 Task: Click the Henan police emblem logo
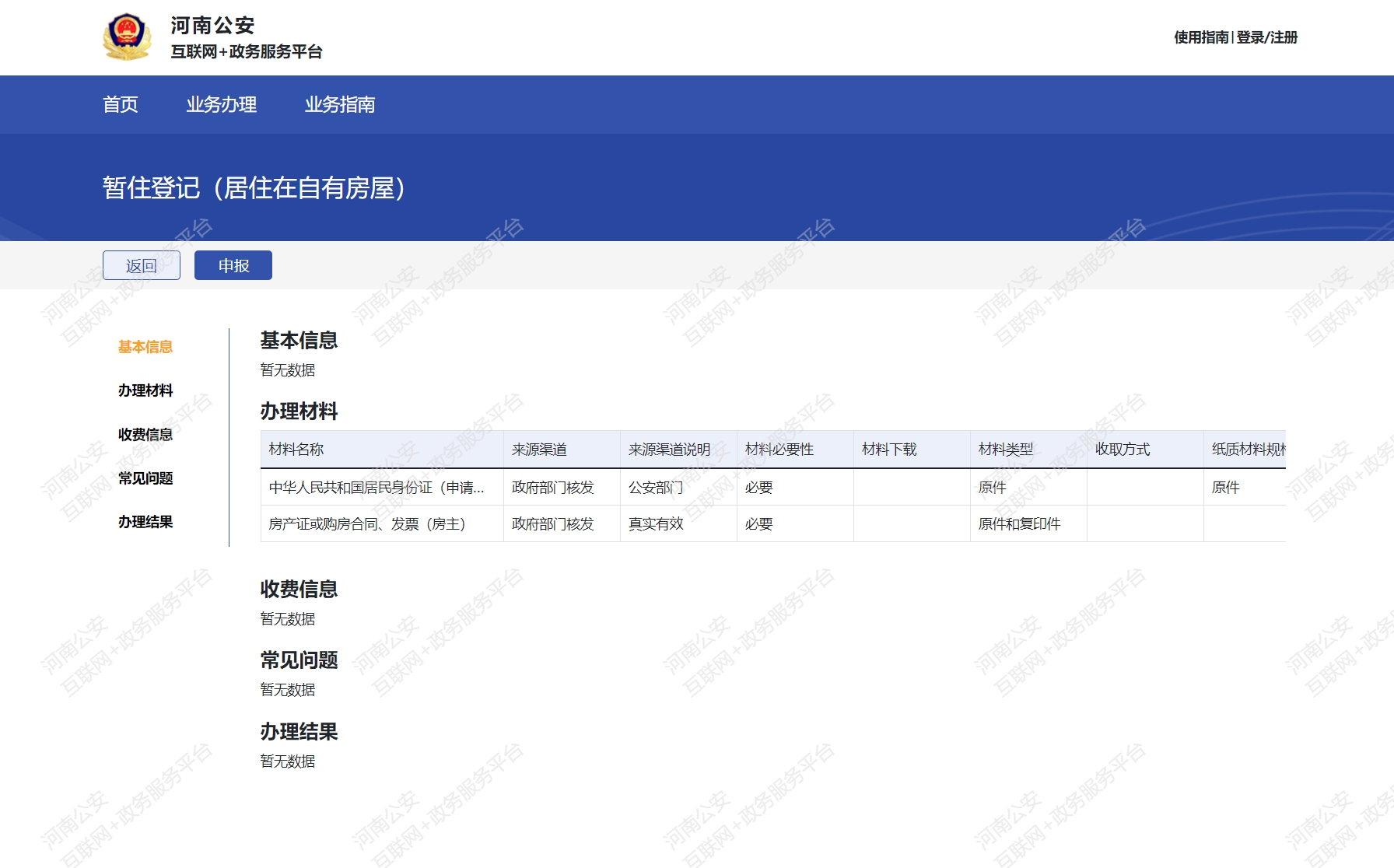(x=127, y=37)
